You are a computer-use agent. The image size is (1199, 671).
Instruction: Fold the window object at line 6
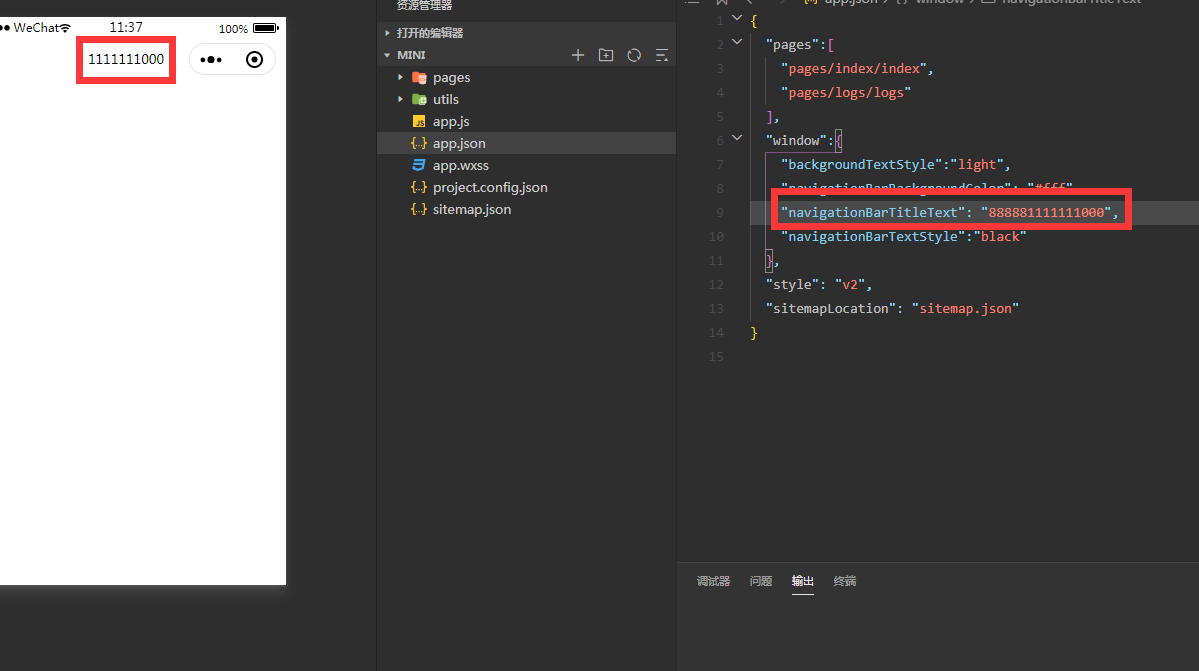tap(736, 138)
